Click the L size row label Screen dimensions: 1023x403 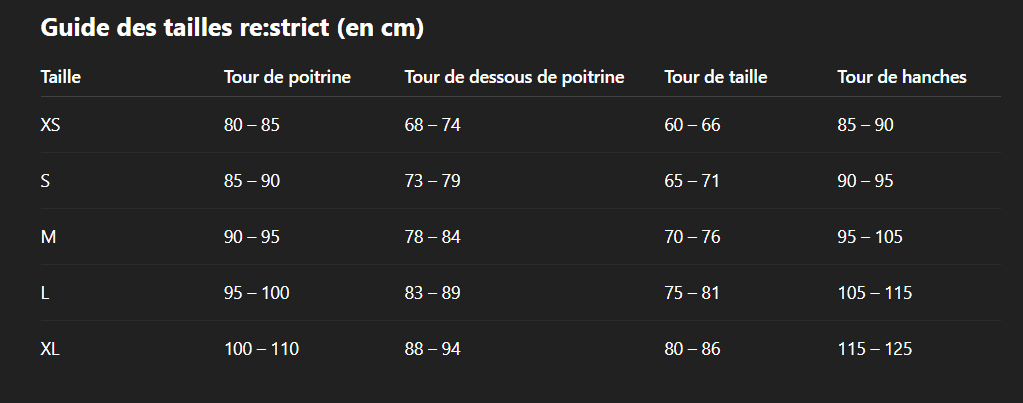(45, 293)
